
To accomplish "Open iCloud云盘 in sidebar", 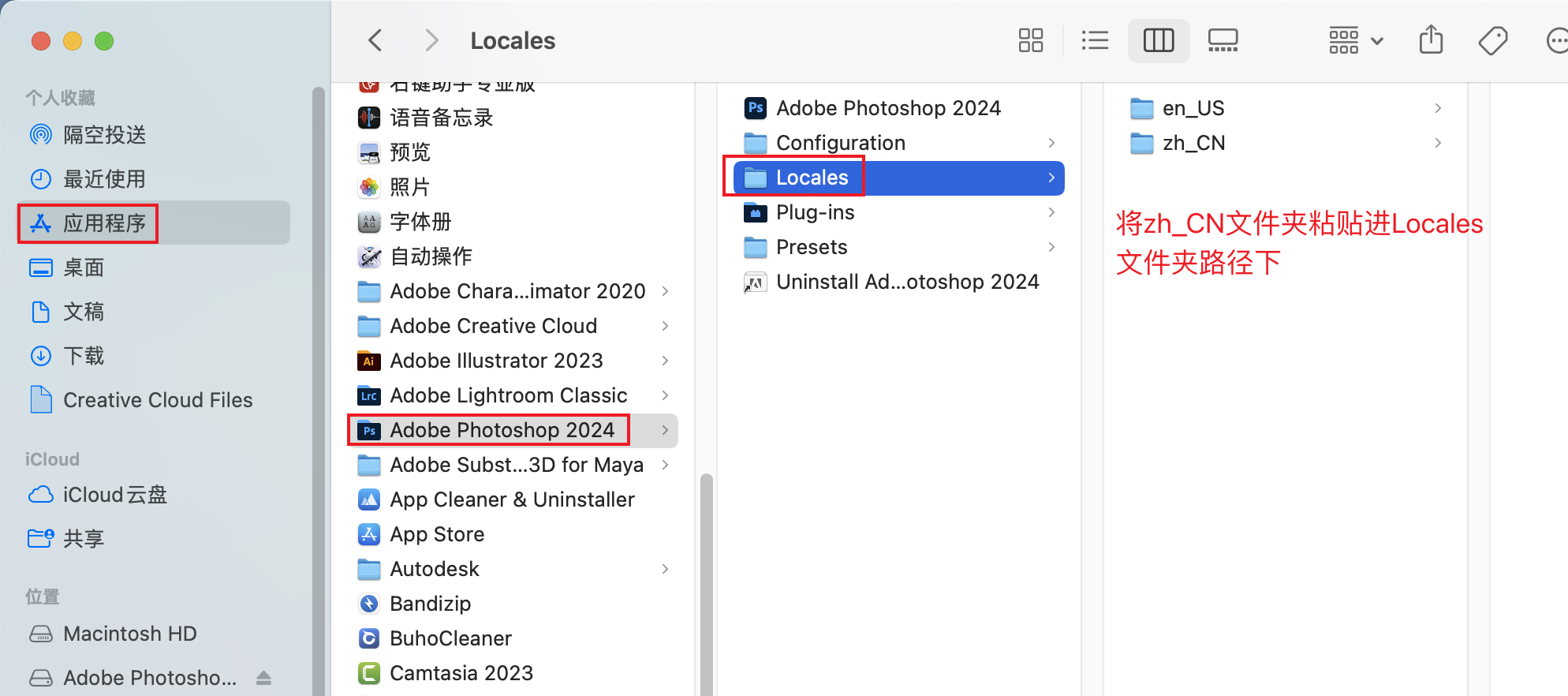I will [x=154, y=495].
